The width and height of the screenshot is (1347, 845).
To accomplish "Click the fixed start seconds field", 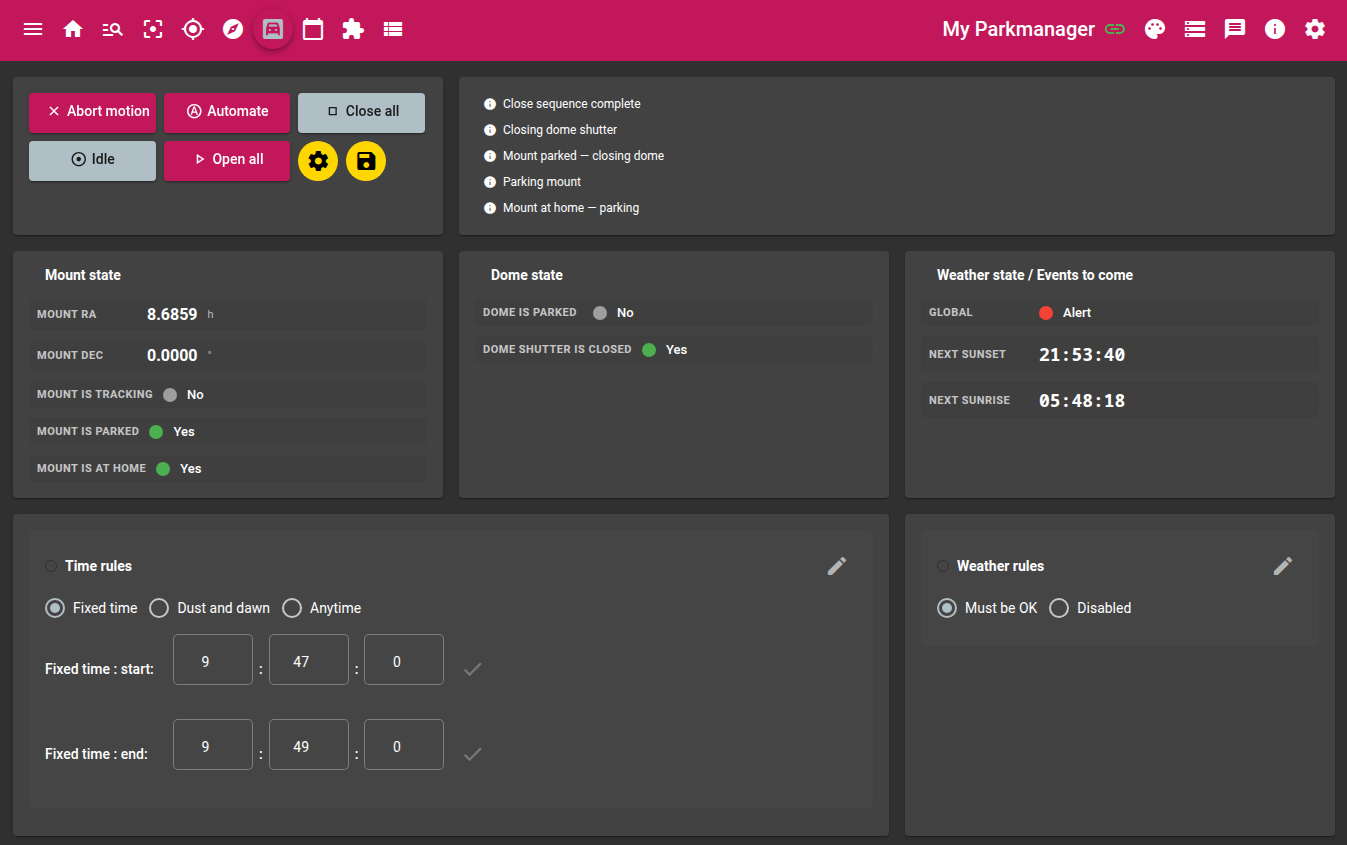I will coord(404,660).
